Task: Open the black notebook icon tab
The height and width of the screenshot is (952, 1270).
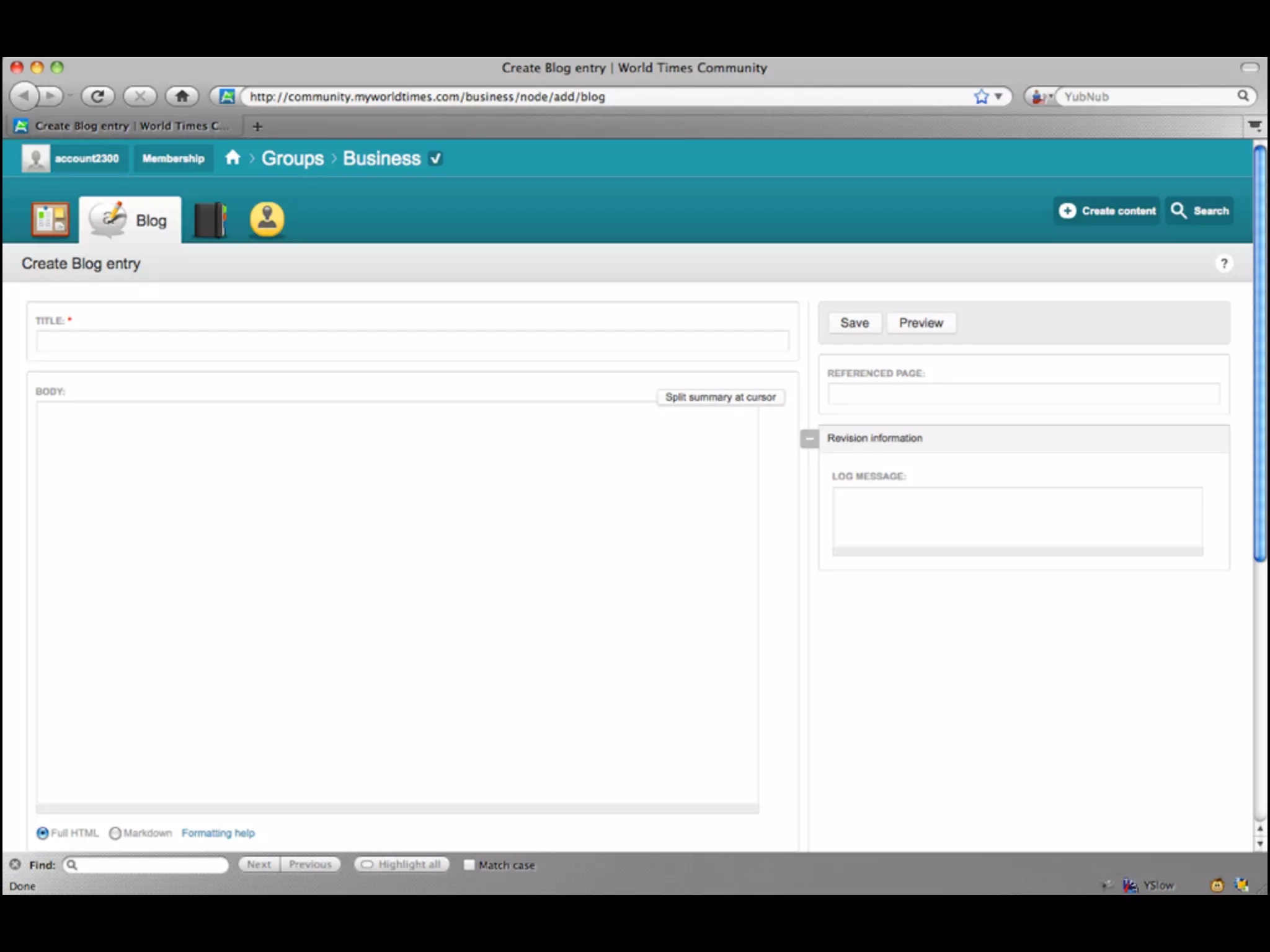Action: point(211,220)
